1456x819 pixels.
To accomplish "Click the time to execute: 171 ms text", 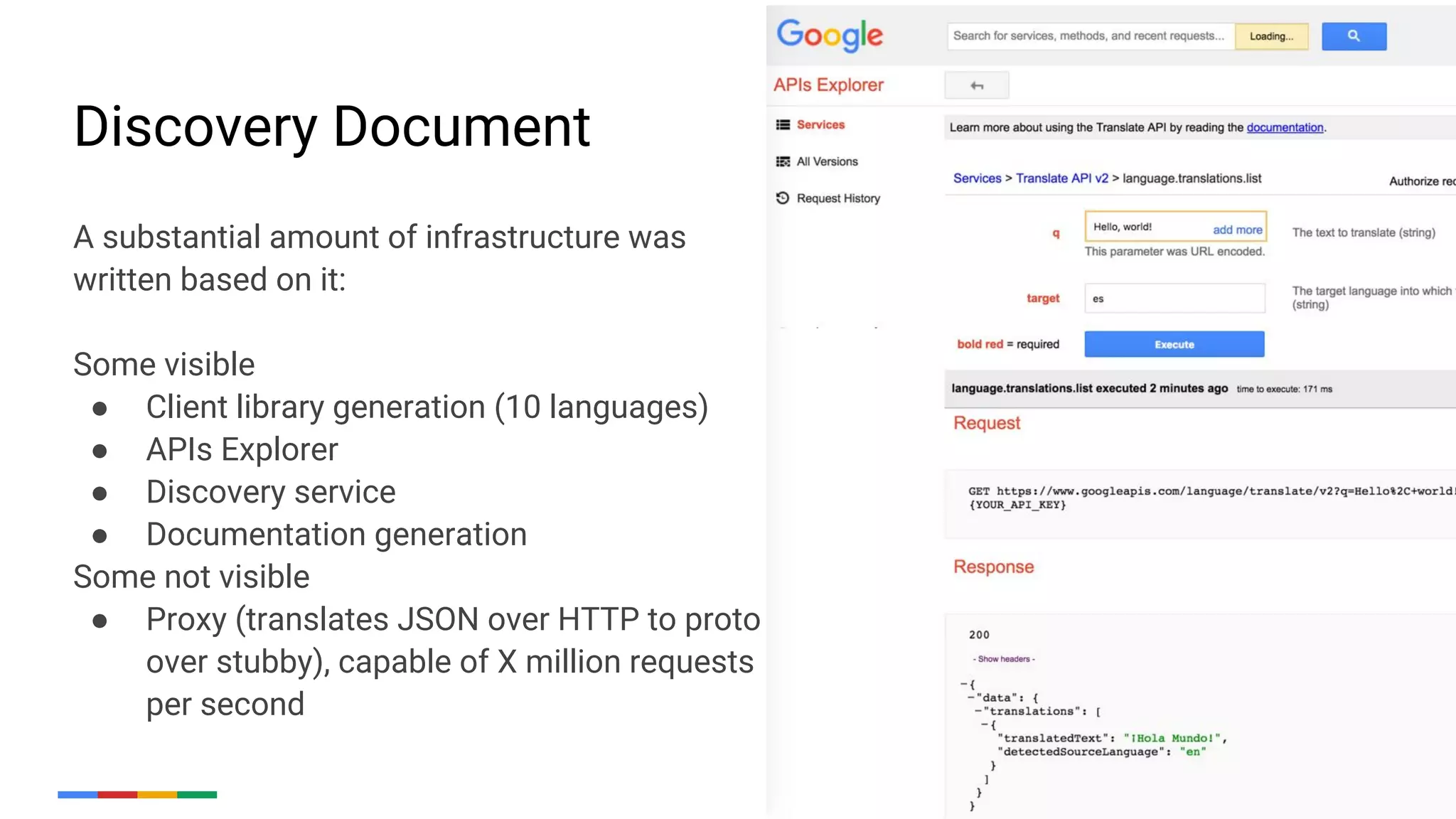I will pyautogui.click(x=1284, y=389).
